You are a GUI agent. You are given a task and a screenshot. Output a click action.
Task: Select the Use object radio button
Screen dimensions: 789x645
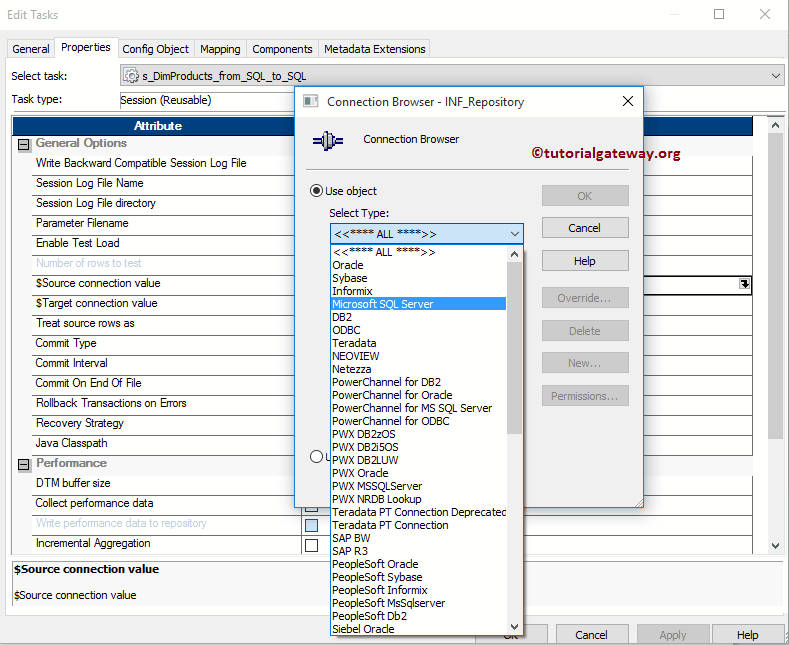tap(316, 191)
